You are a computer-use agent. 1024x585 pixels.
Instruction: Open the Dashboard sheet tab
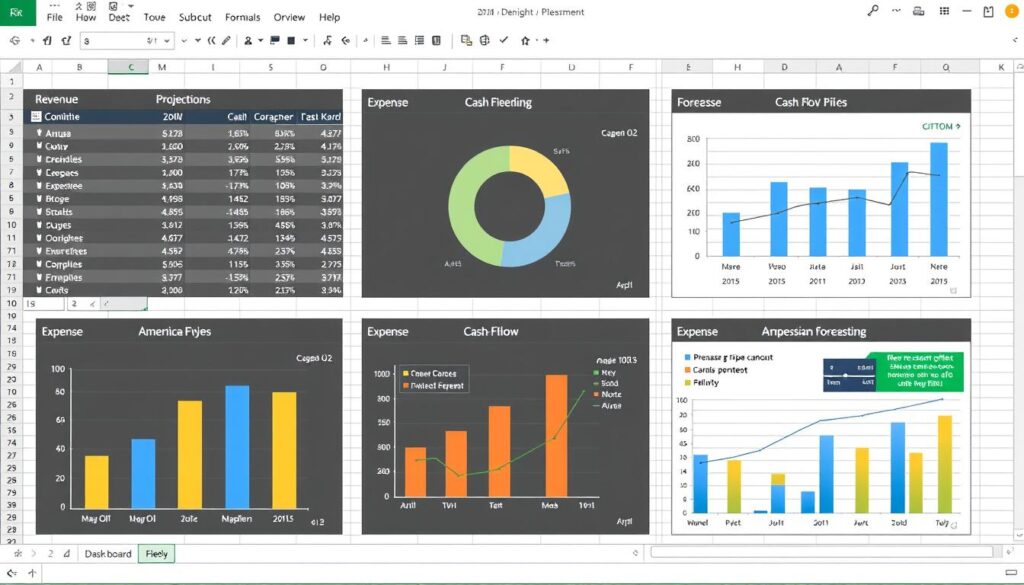click(x=107, y=553)
